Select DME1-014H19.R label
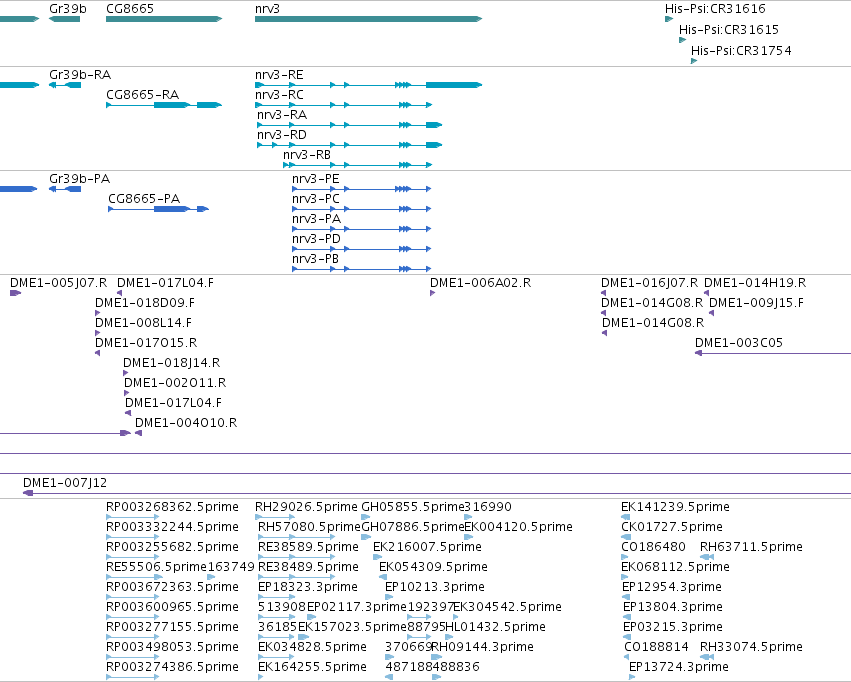 755,283
